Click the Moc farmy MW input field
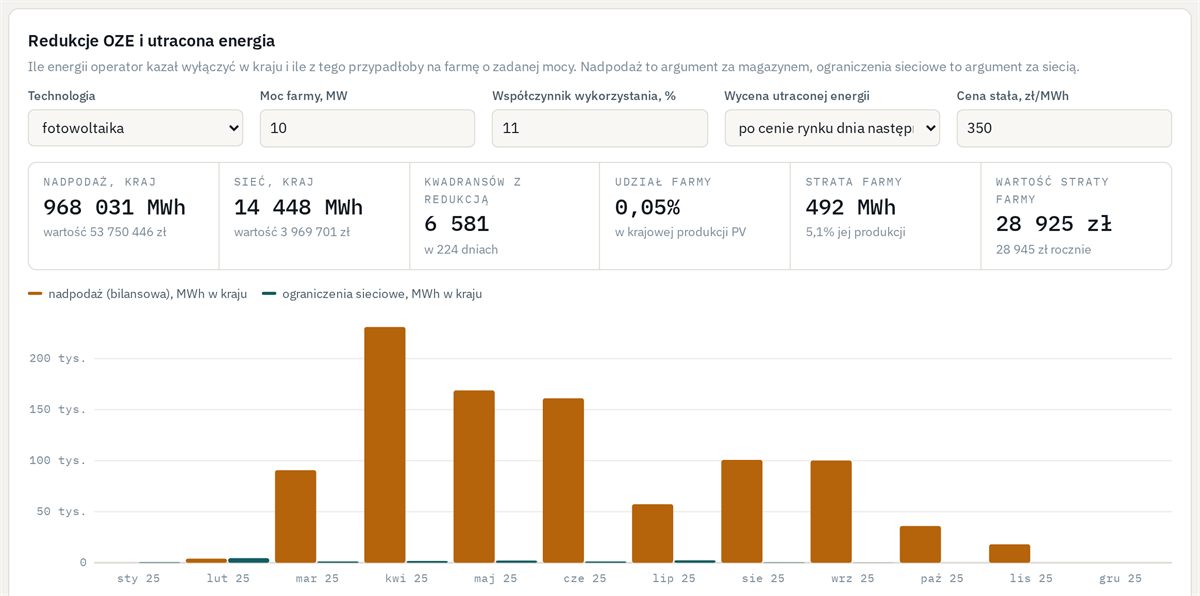The height and width of the screenshot is (596, 1200). click(x=367, y=128)
